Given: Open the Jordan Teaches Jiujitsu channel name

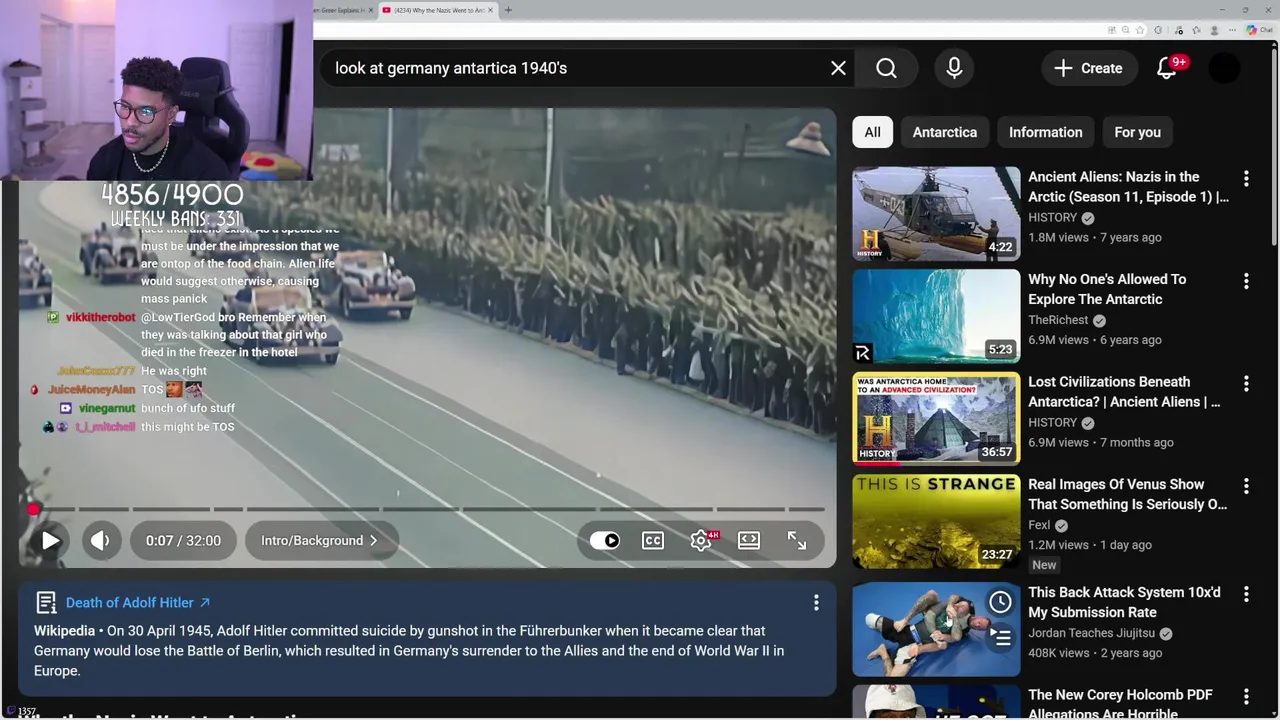Looking at the screenshot, I should click(x=1091, y=633).
